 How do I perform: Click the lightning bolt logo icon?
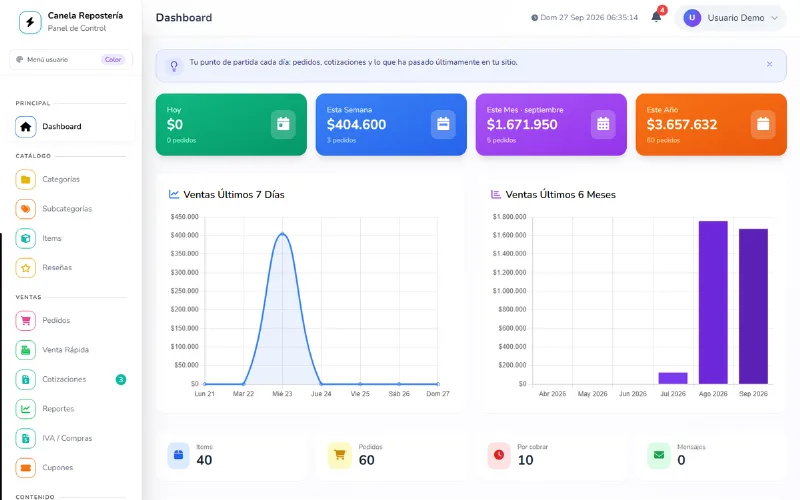[30, 22]
